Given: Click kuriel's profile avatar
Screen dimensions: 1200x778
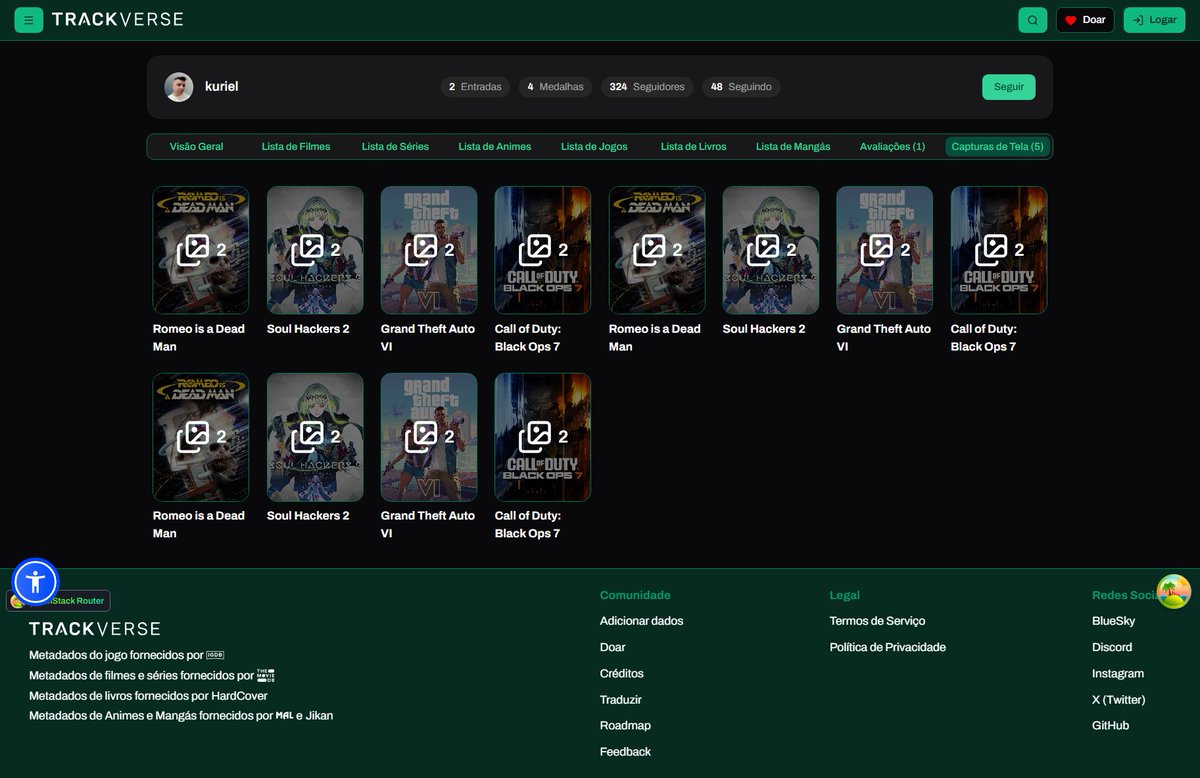Looking at the screenshot, I should [179, 87].
